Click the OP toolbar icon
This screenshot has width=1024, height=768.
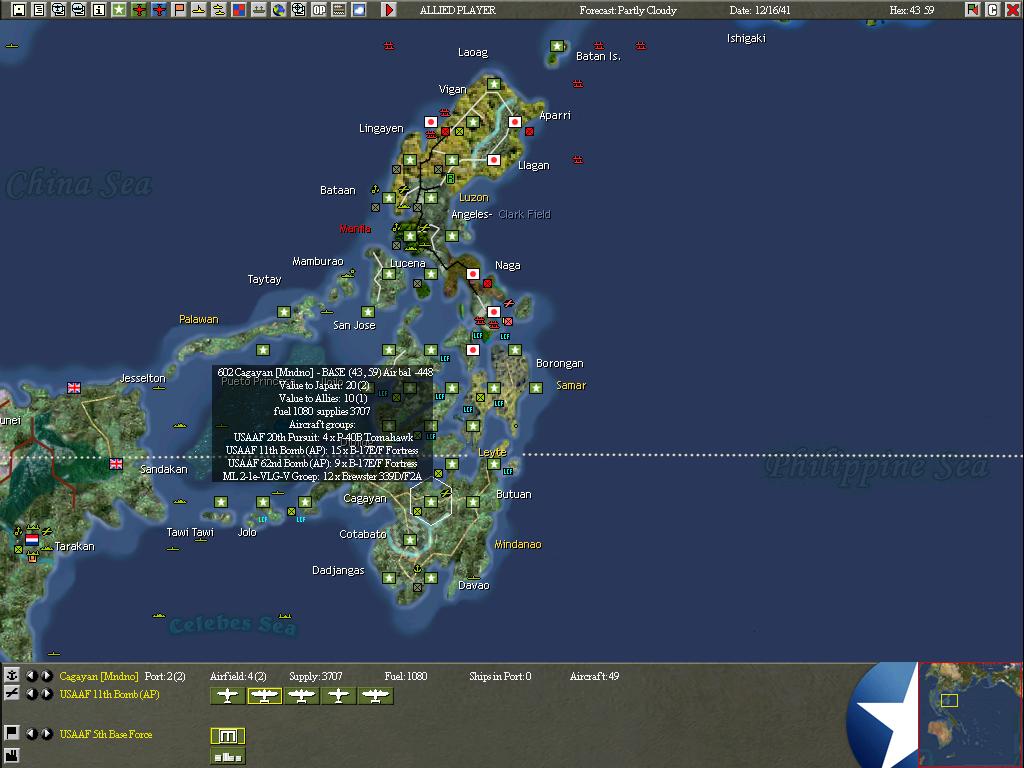(x=319, y=10)
